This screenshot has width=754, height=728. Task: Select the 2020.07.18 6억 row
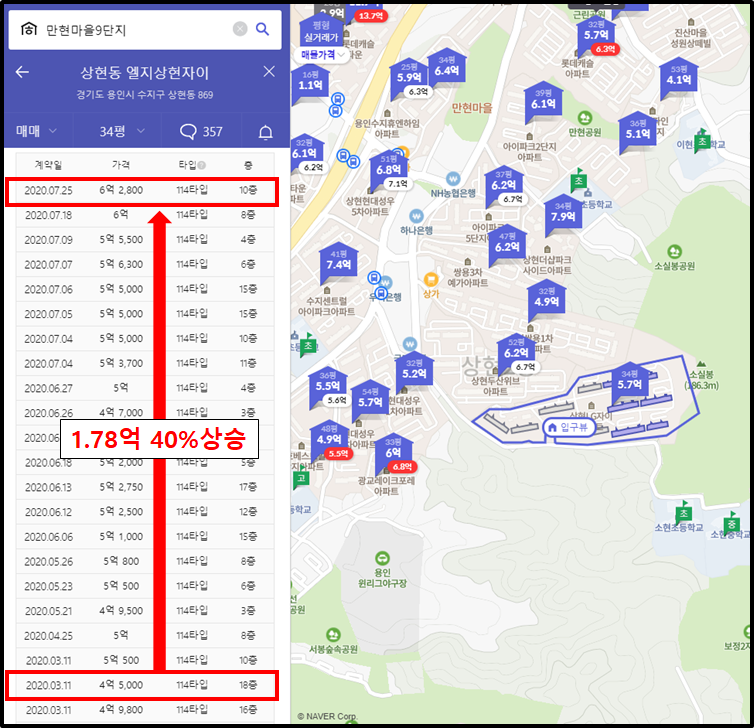145,215
